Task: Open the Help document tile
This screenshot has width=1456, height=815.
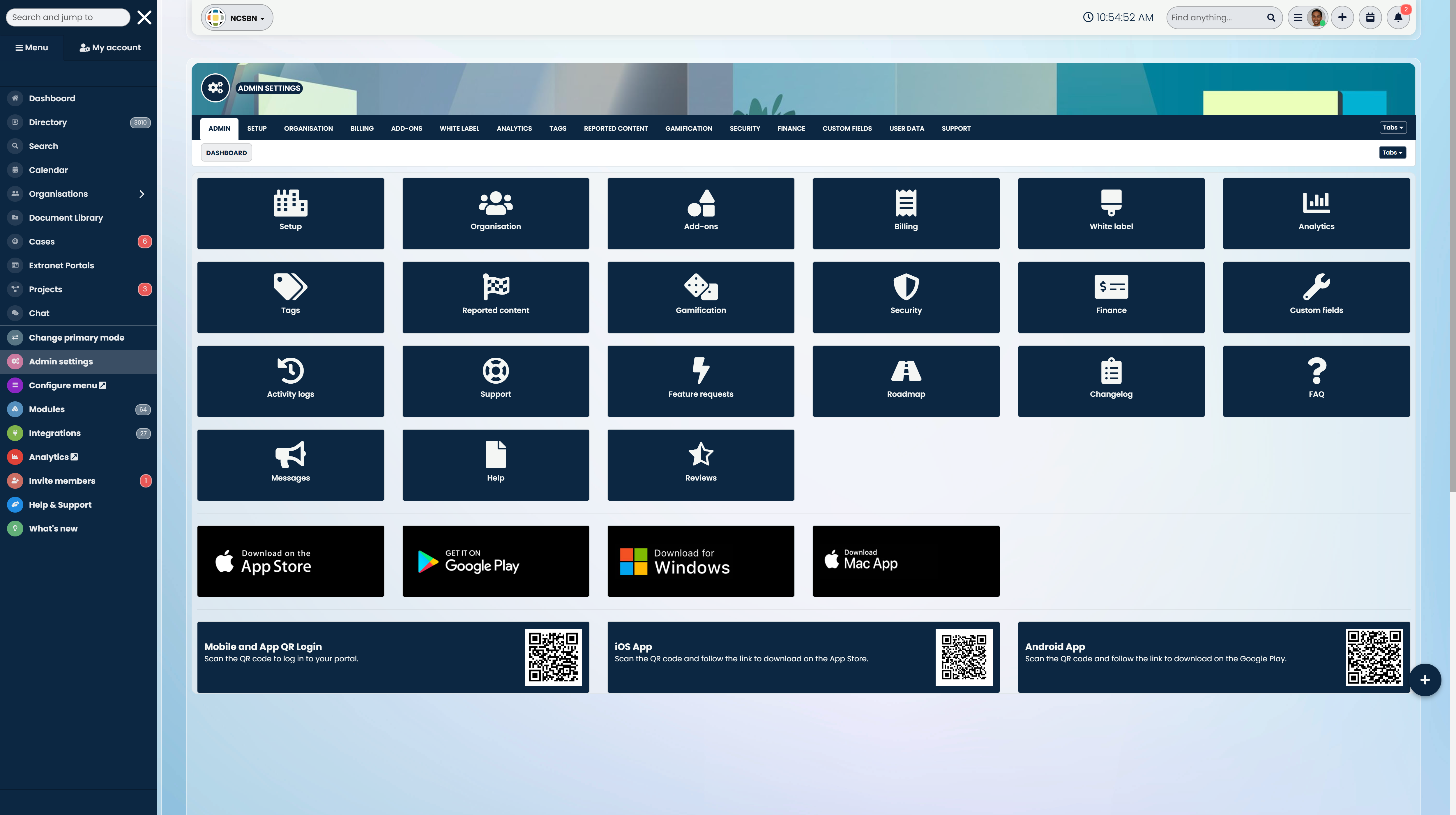Action: [496, 465]
